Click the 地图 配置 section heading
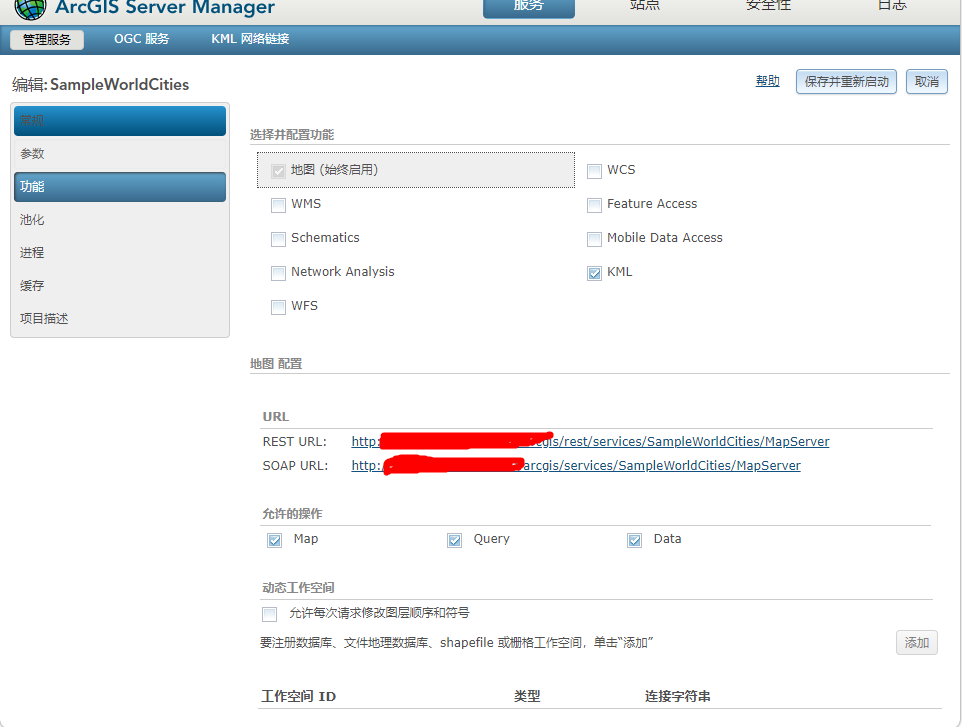Viewport: 962px width, 727px height. [x=276, y=364]
